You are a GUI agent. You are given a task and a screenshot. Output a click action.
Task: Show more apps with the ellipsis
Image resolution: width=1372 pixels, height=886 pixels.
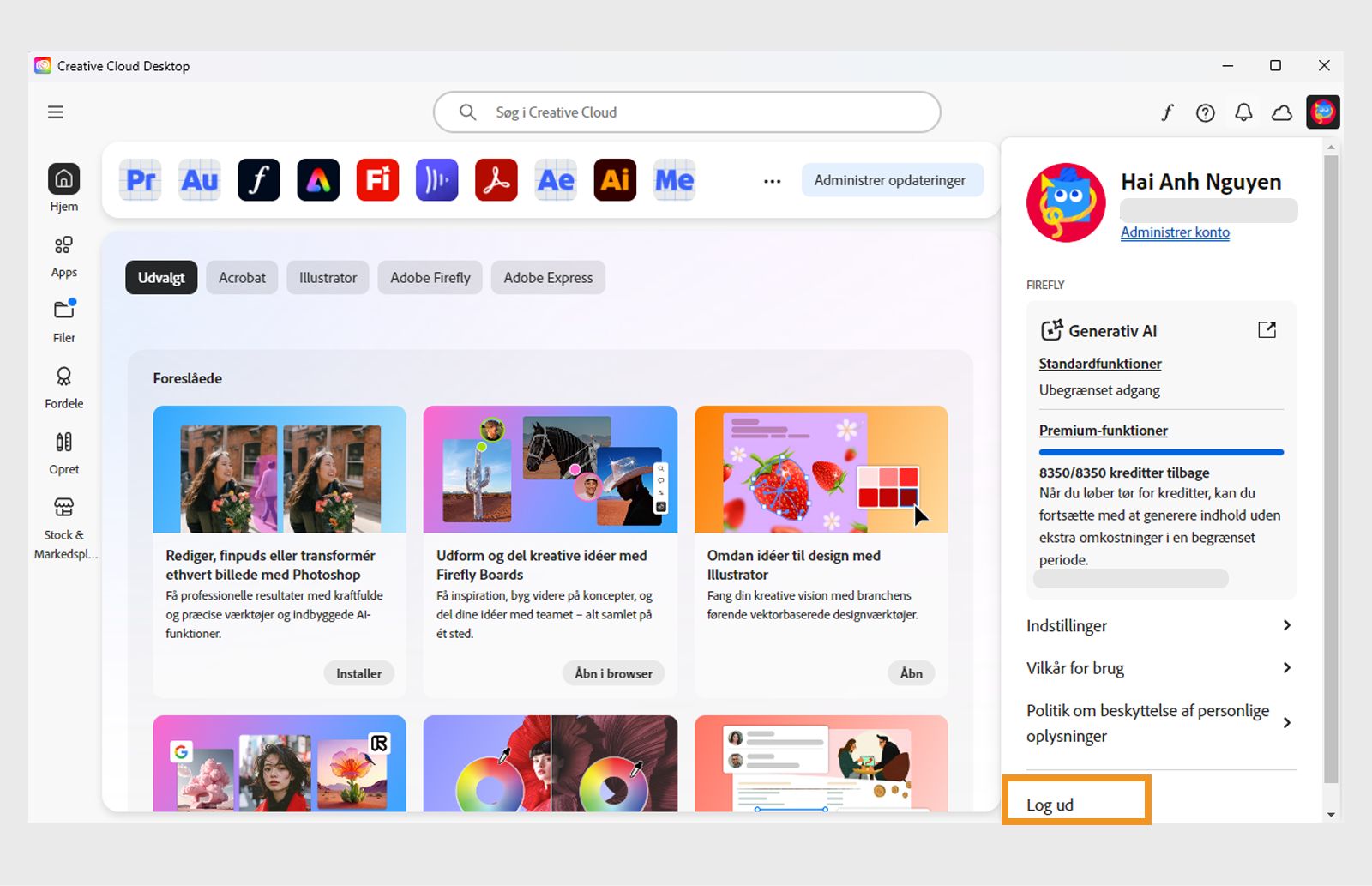tap(773, 181)
